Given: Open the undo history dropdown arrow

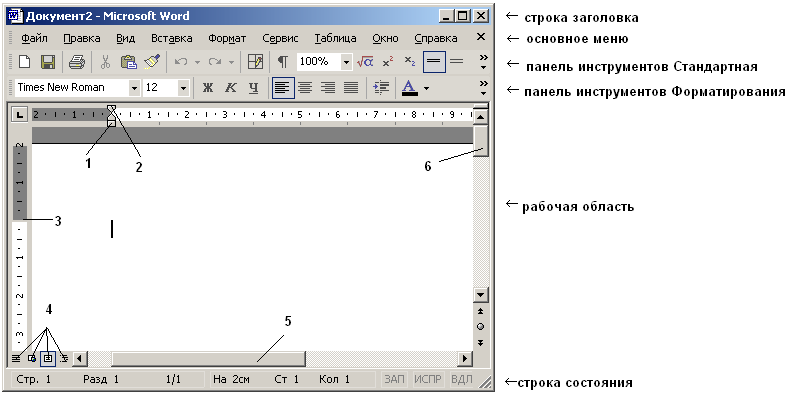Looking at the screenshot, I should (x=197, y=62).
